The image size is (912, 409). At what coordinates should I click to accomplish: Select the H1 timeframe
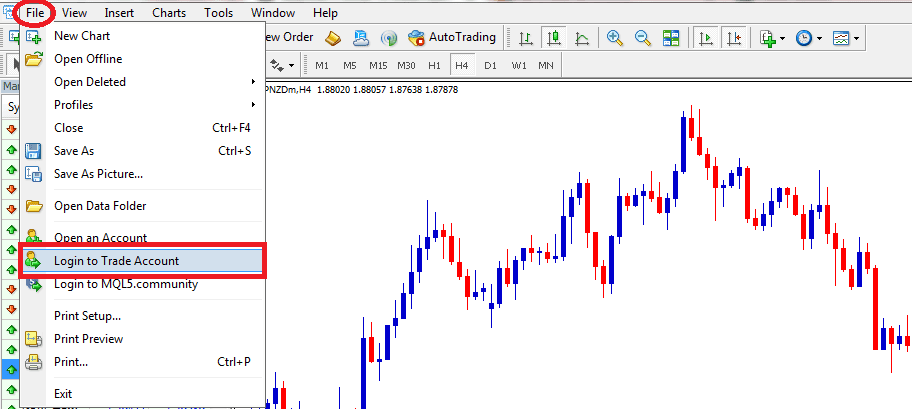coord(434,65)
